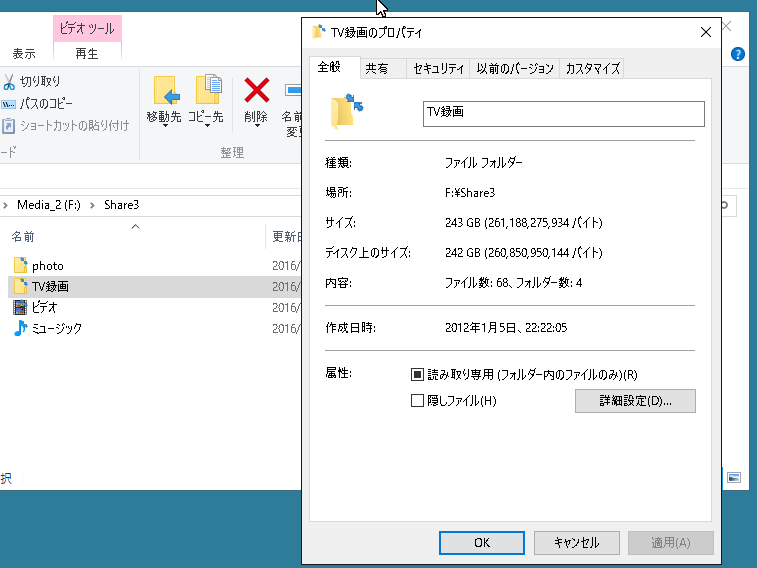Open the セキュリティ security tab
This screenshot has width=757, height=568.
(x=439, y=69)
